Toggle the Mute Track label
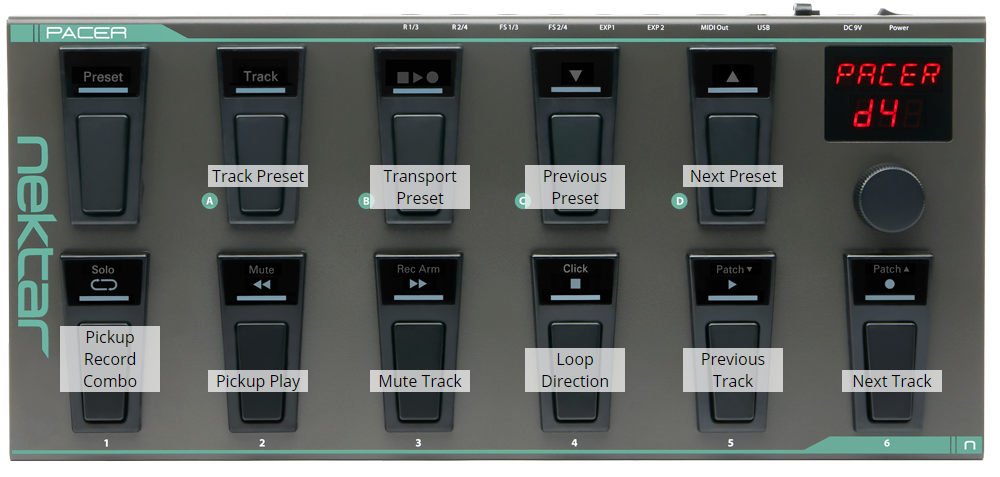The height and width of the screenshot is (477, 1000). click(419, 381)
